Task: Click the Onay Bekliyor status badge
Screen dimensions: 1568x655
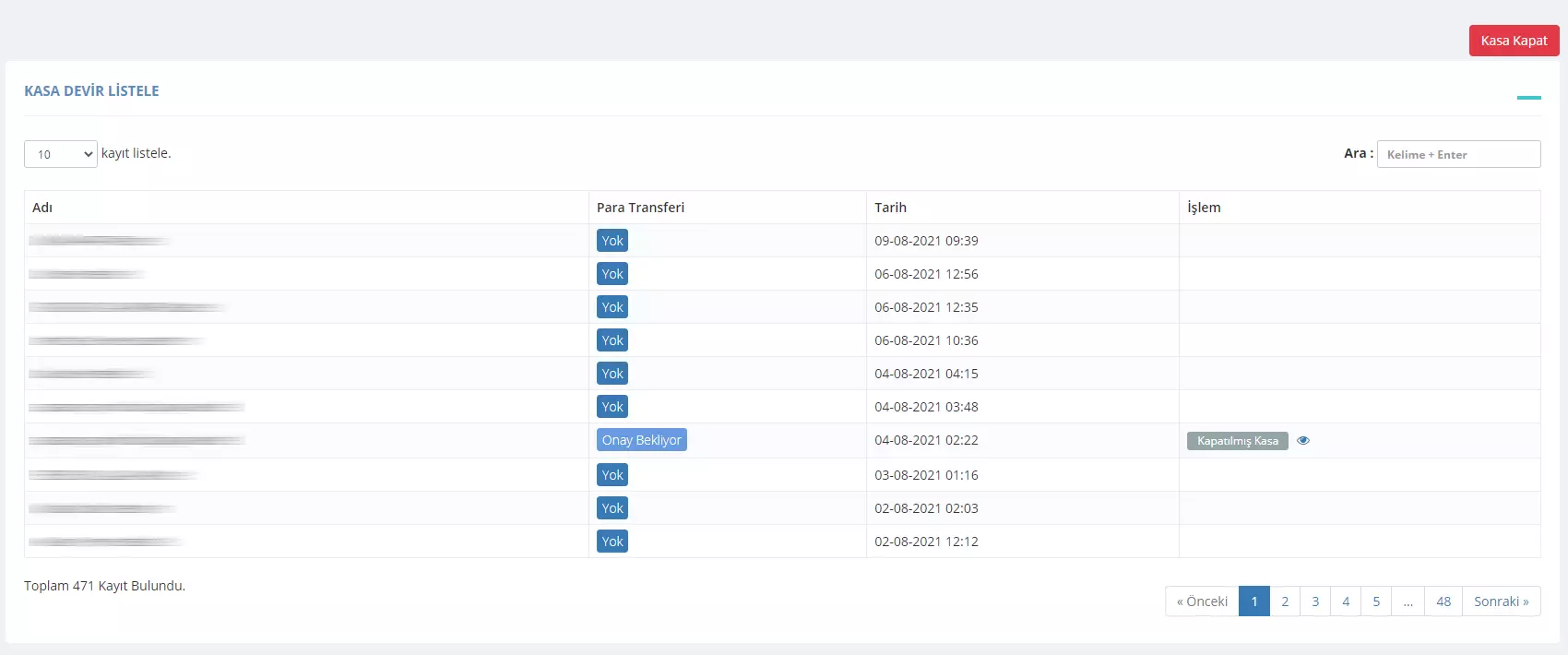Action: coord(642,440)
